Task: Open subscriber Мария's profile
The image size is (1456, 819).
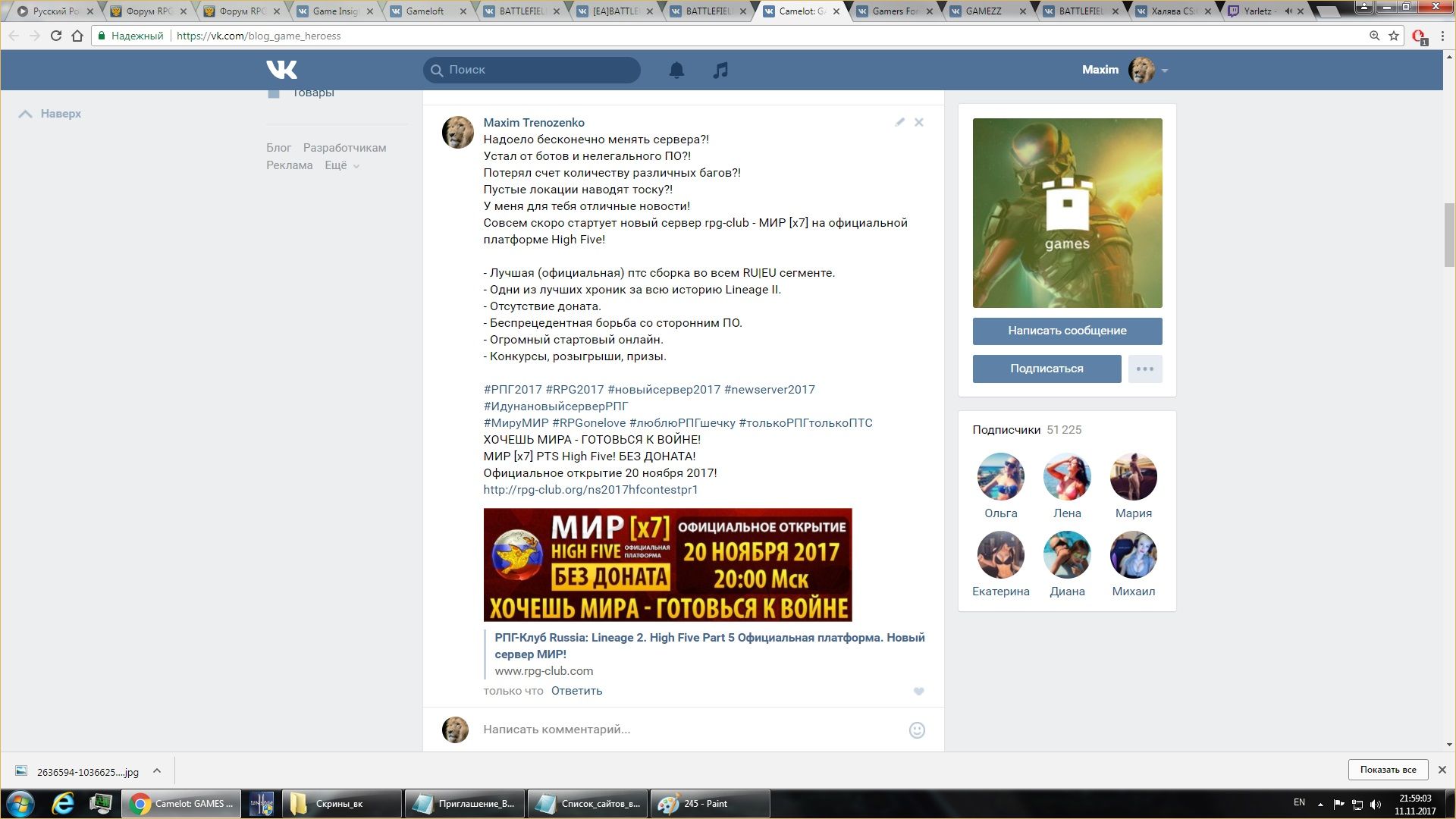Action: click(1133, 477)
